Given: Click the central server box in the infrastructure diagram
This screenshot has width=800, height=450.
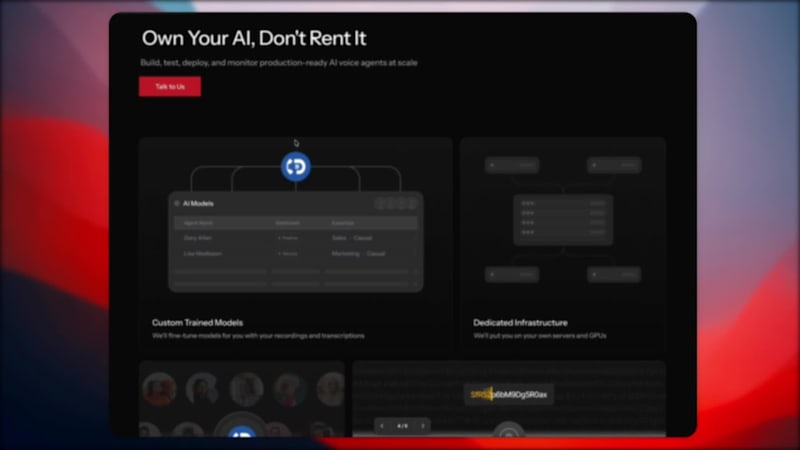Looking at the screenshot, I should coord(563,219).
